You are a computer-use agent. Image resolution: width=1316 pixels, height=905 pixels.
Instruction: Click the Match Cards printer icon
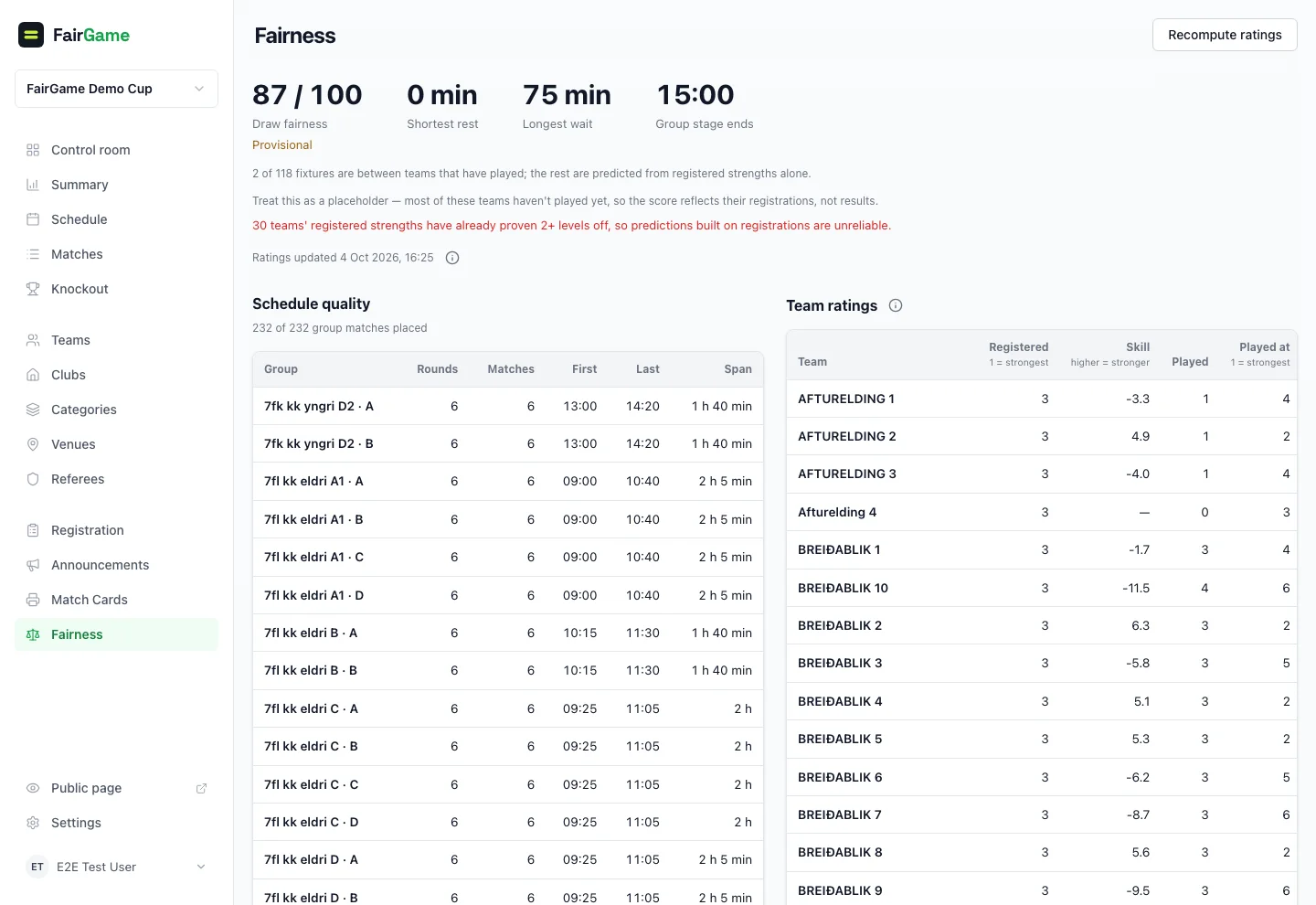pos(33,600)
